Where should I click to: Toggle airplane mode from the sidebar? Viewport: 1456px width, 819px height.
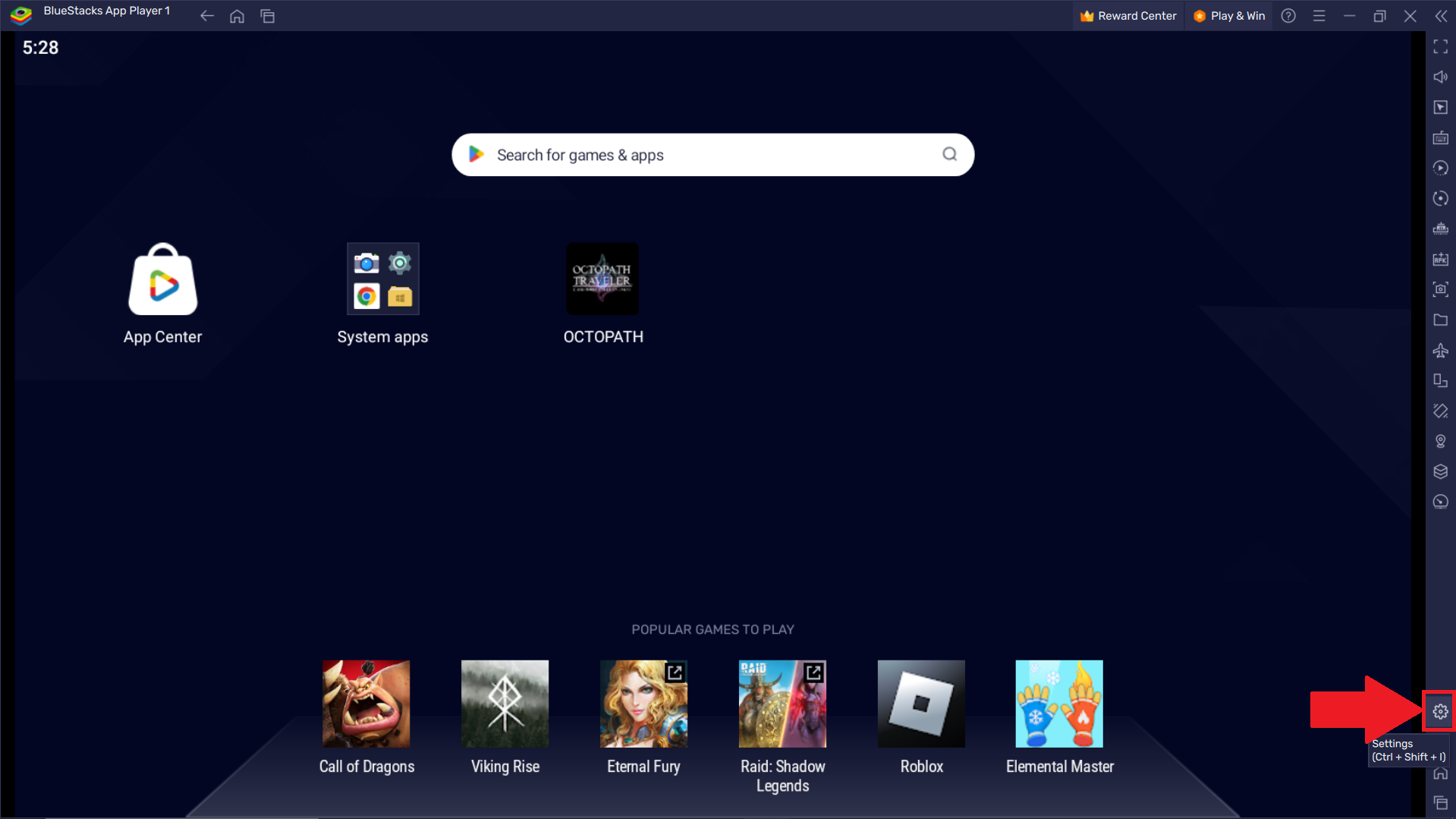1440,351
